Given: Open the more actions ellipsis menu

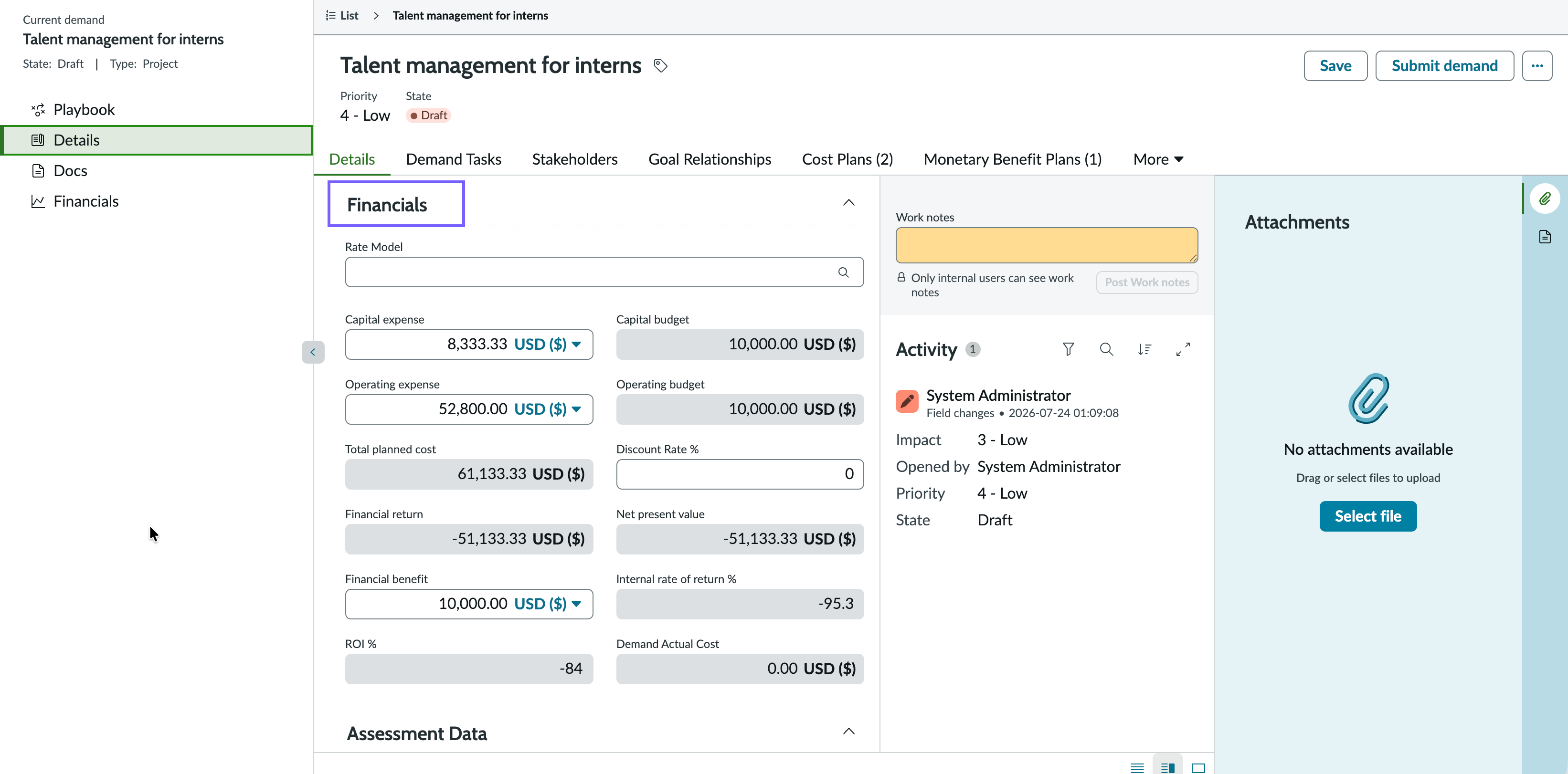Looking at the screenshot, I should [x=1536, y=66].
